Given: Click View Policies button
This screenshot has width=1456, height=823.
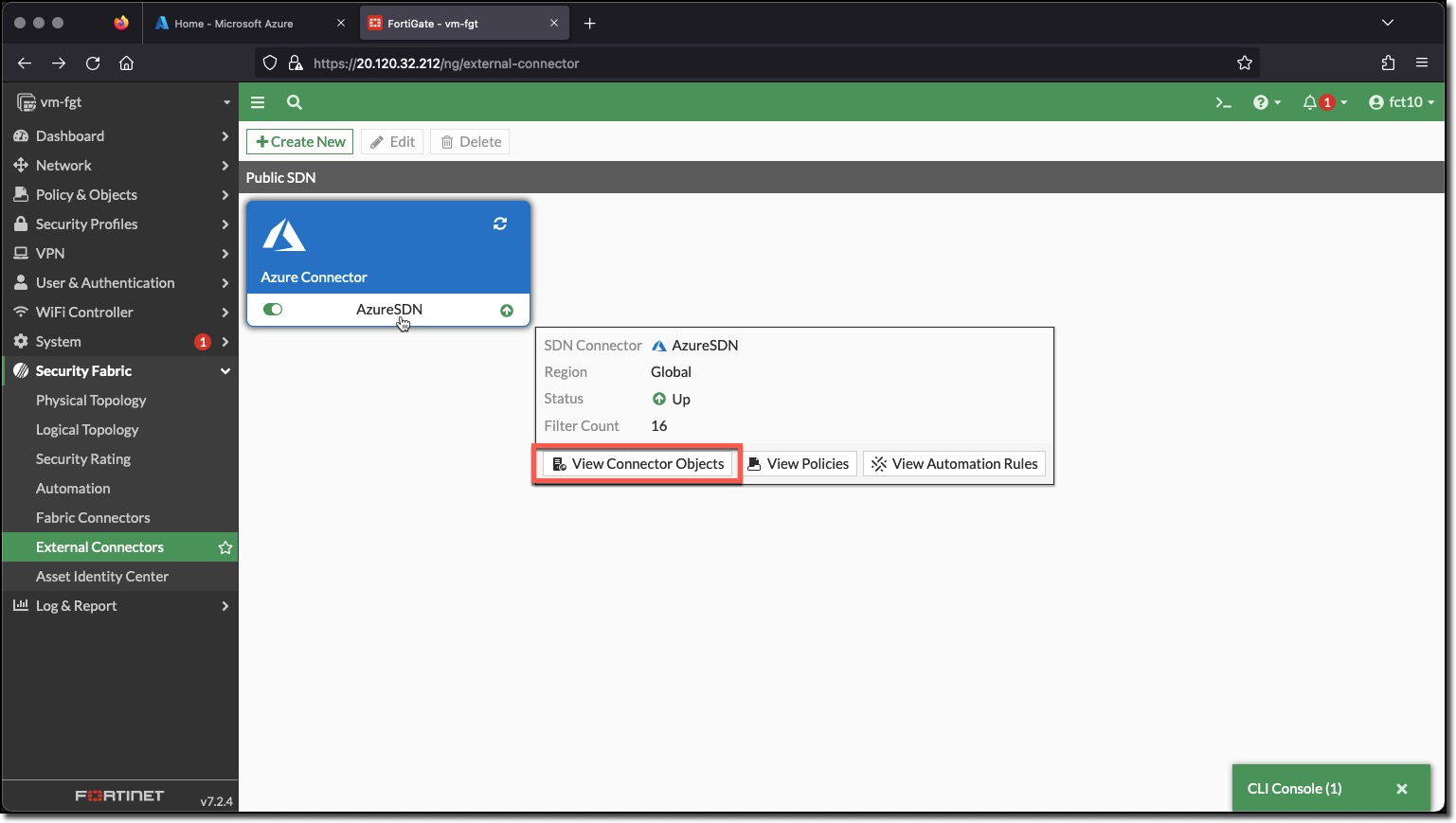Looking at the screenshot, I should click(799, 464).
